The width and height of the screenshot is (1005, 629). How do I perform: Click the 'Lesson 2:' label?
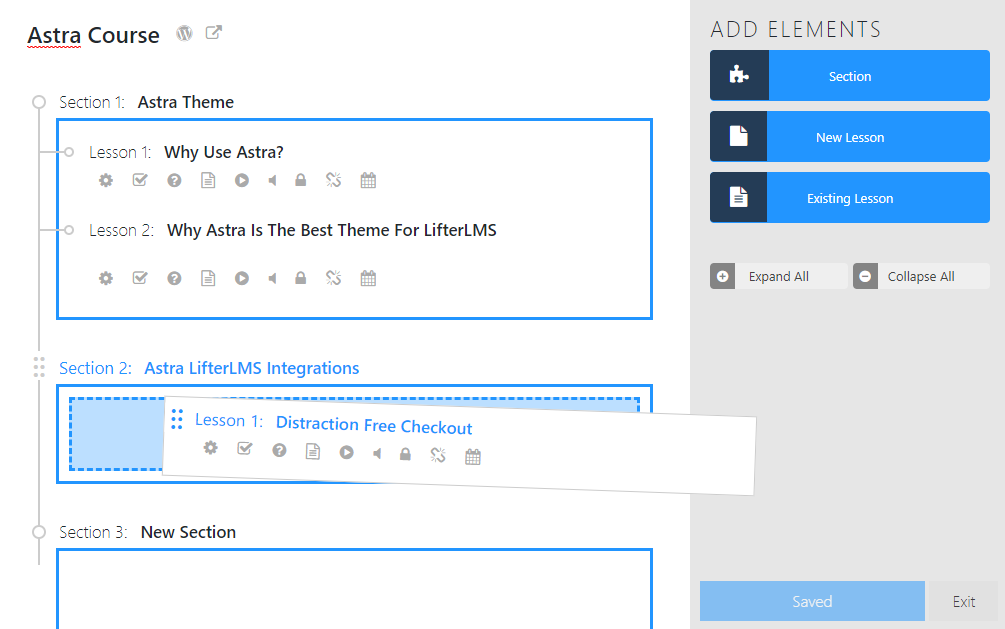(121, 230)
